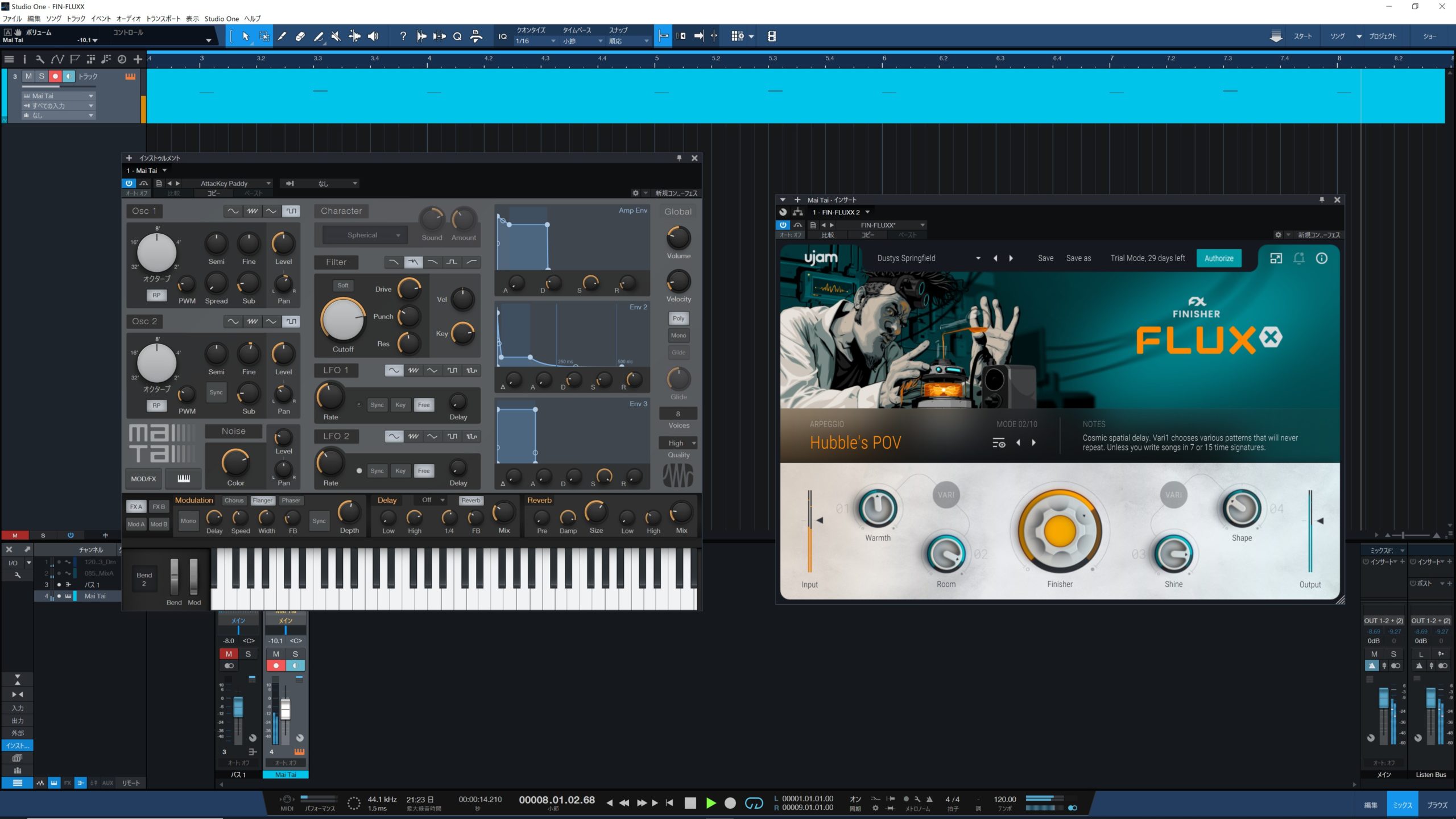Click the Authorize button in FLUXX
This screenshot has height=819, width=1456.
coord(1219,258)
